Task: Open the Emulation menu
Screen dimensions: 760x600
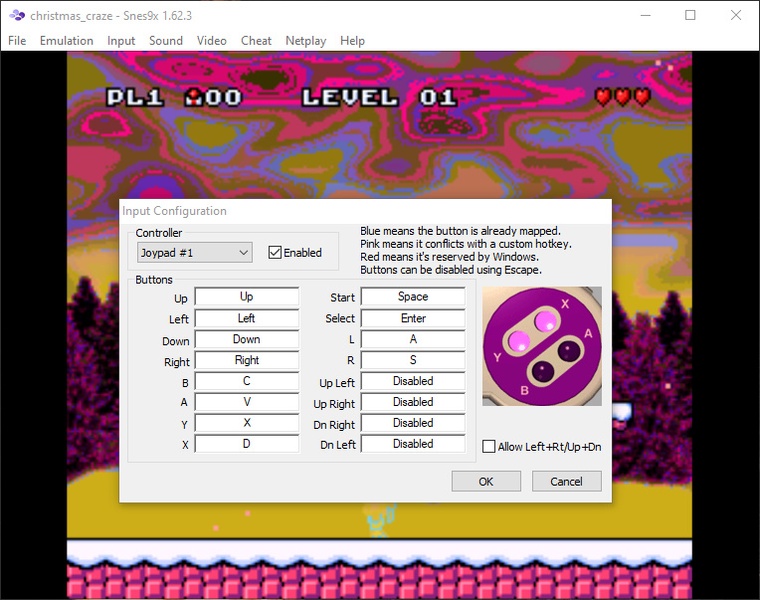Action: [x=66, y=41]
